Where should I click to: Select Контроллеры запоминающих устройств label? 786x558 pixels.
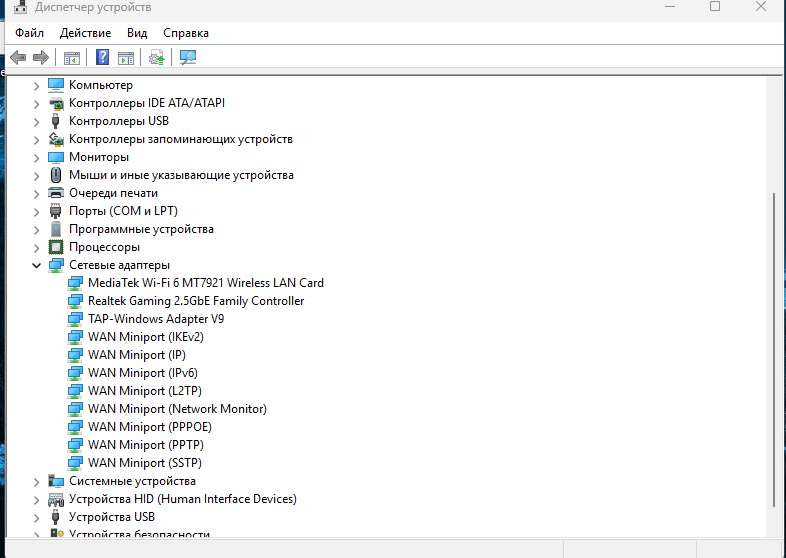181,139
